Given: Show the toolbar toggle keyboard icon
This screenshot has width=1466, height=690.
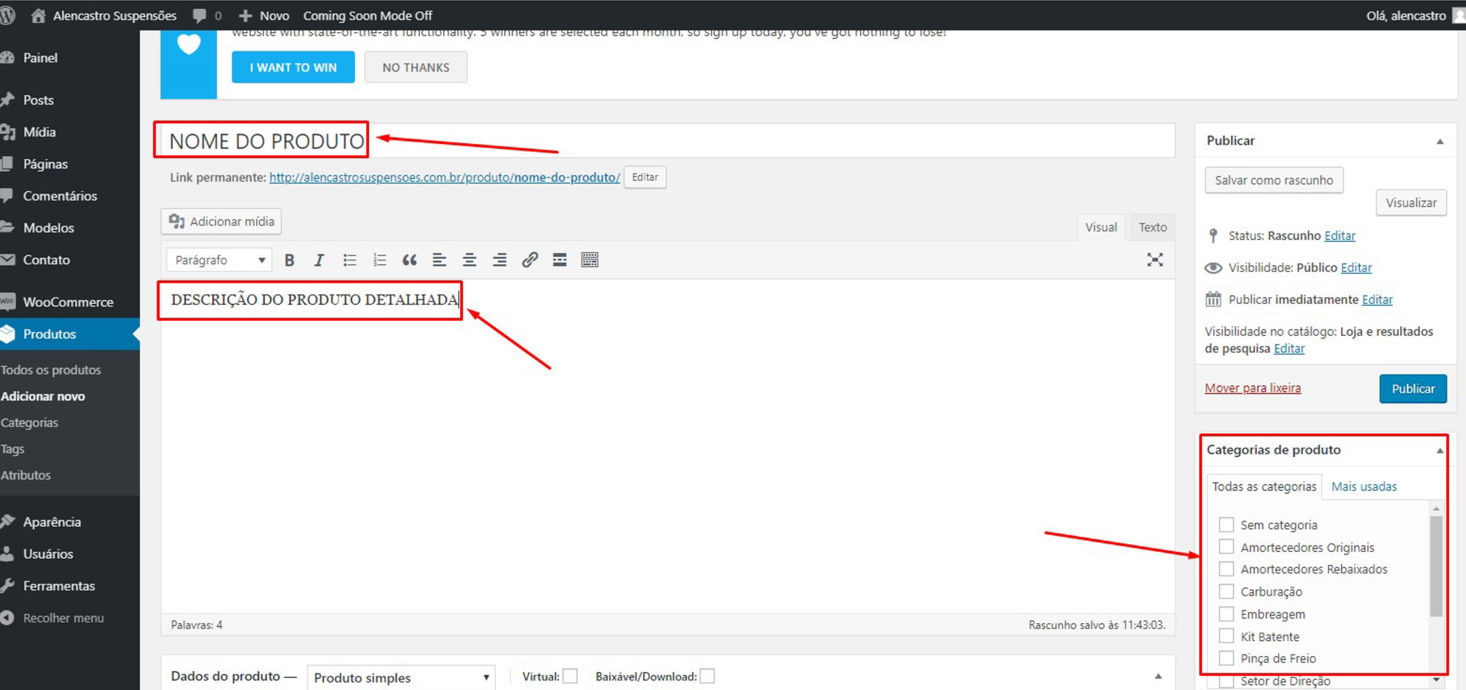Looking at the screenshot, I should coord(590,260).
